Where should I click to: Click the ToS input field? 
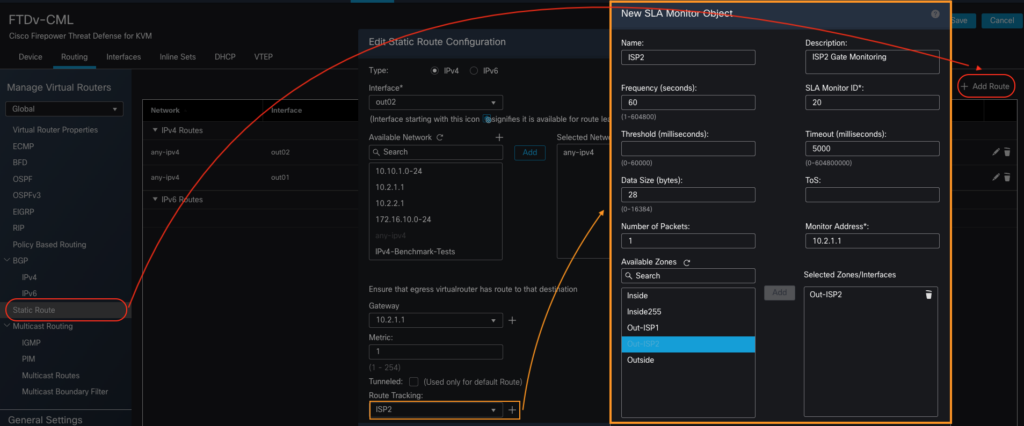pyautogui.click(x=872, y=195)
